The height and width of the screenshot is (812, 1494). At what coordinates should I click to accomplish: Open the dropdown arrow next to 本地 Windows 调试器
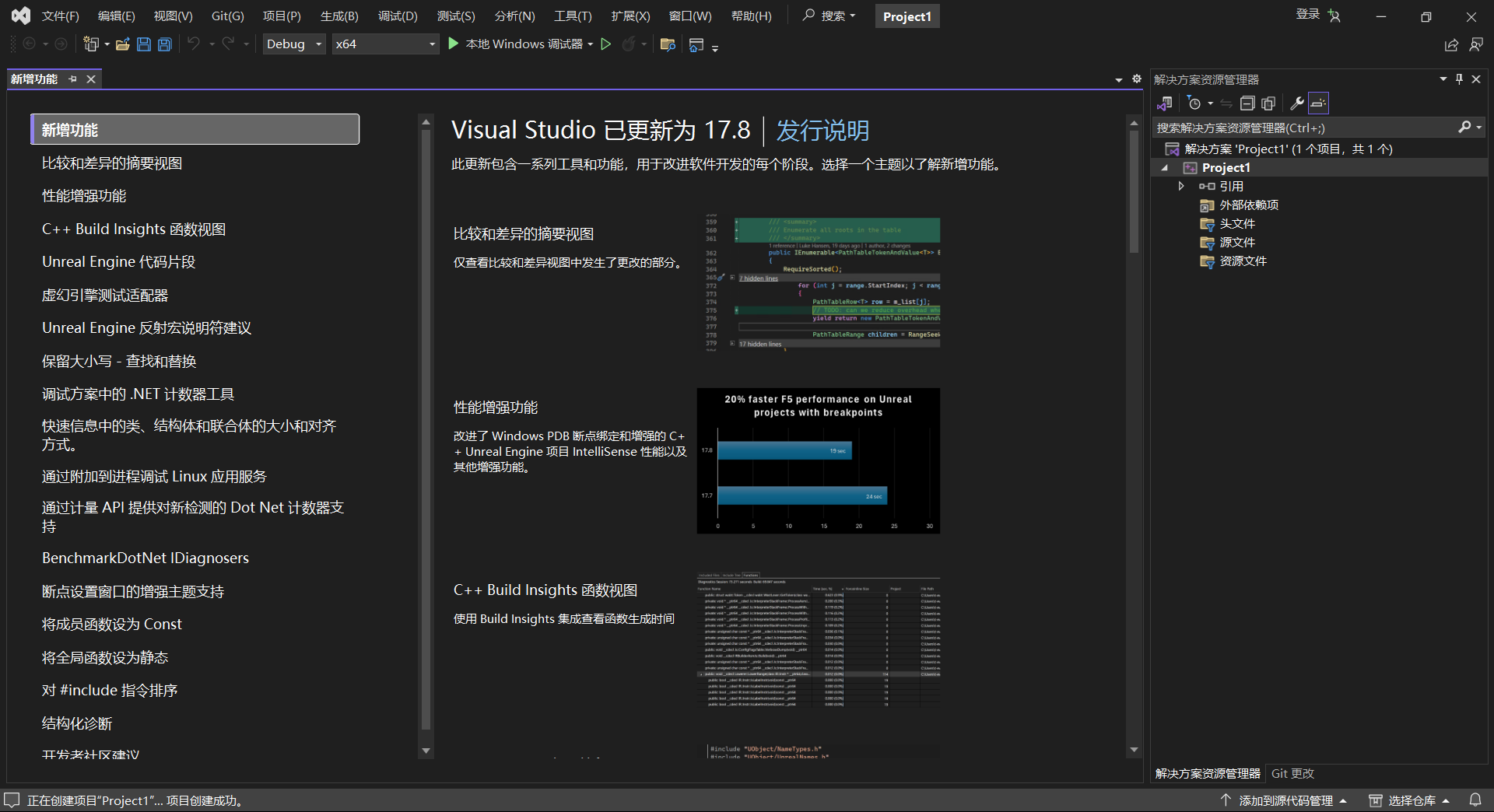(591, 44)
